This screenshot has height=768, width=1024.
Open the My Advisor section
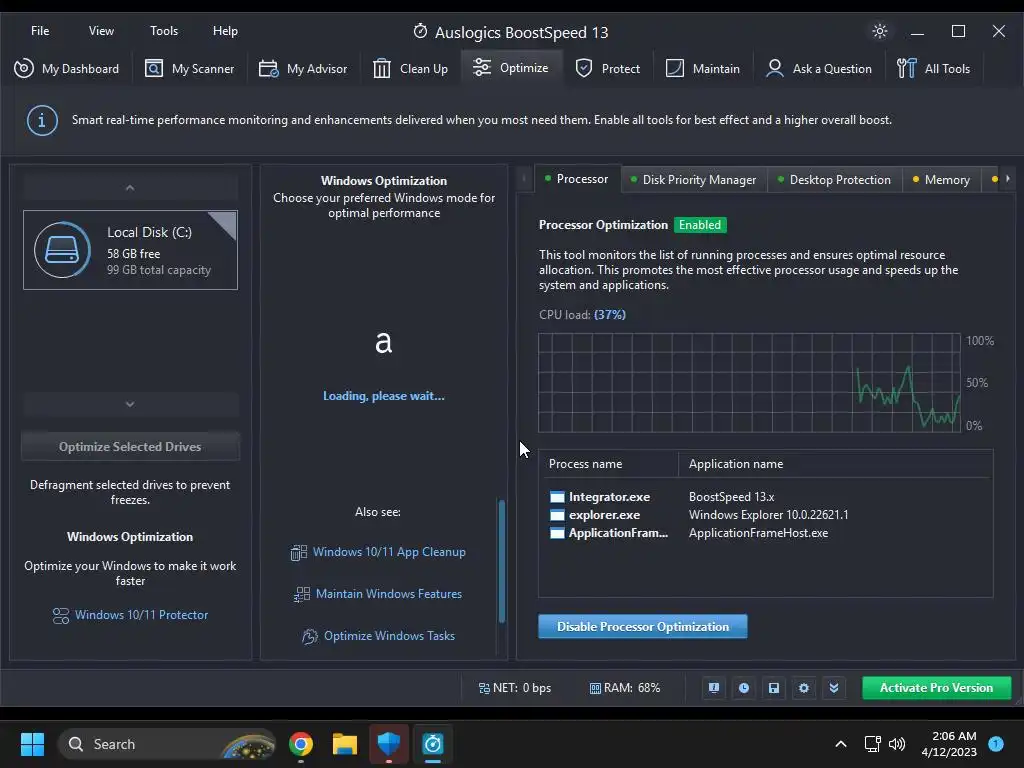pos(302,69)
